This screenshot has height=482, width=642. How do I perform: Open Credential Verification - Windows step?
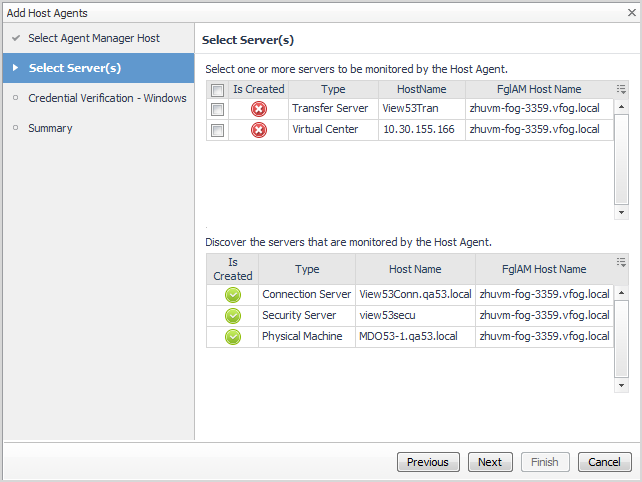[x=107, y=98]
